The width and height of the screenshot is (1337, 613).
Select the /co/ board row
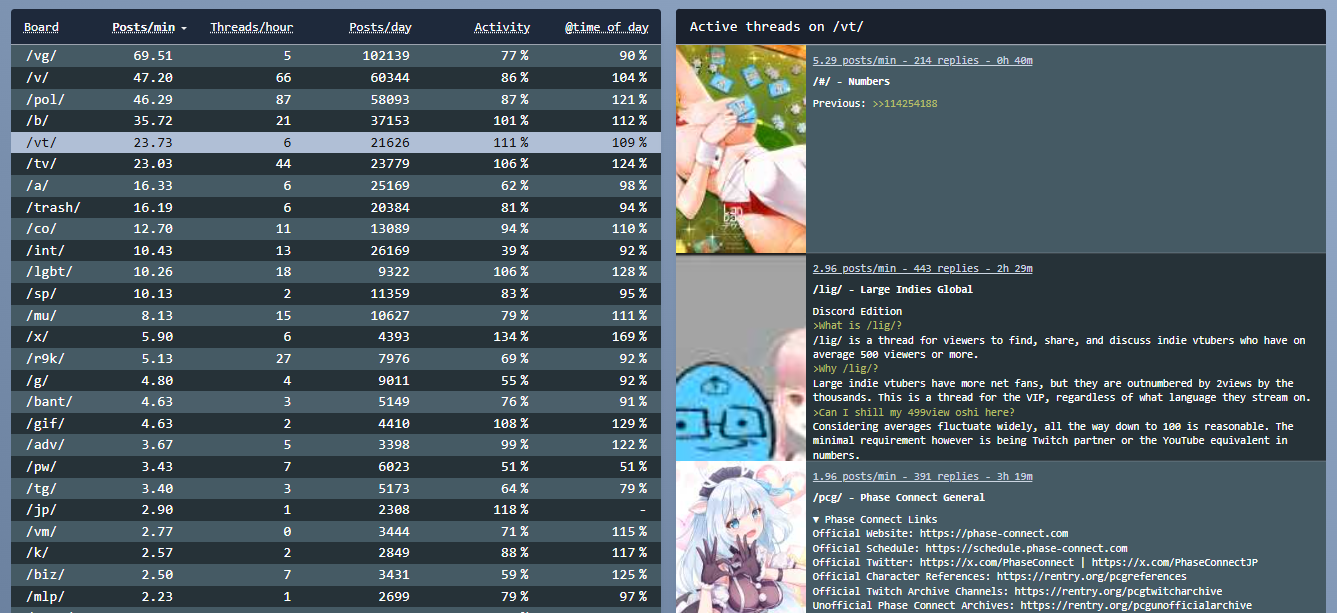pos(336,229)
